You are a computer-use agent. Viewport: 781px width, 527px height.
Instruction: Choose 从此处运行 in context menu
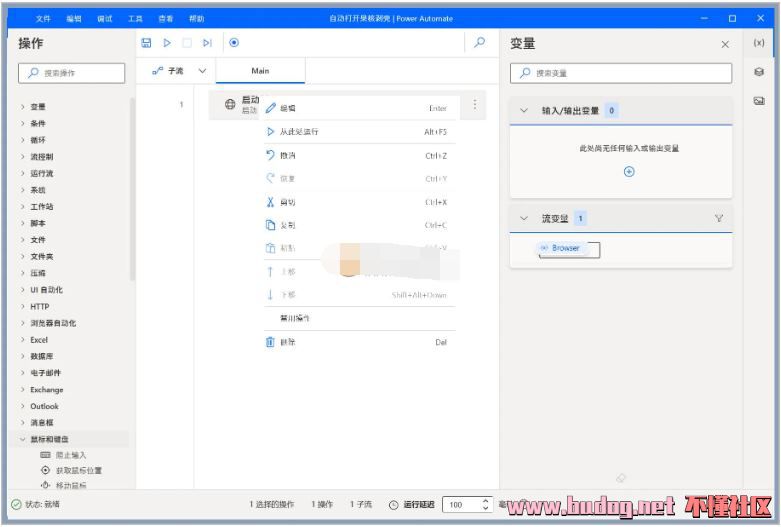pyautogui.click(x=300, y=132)
